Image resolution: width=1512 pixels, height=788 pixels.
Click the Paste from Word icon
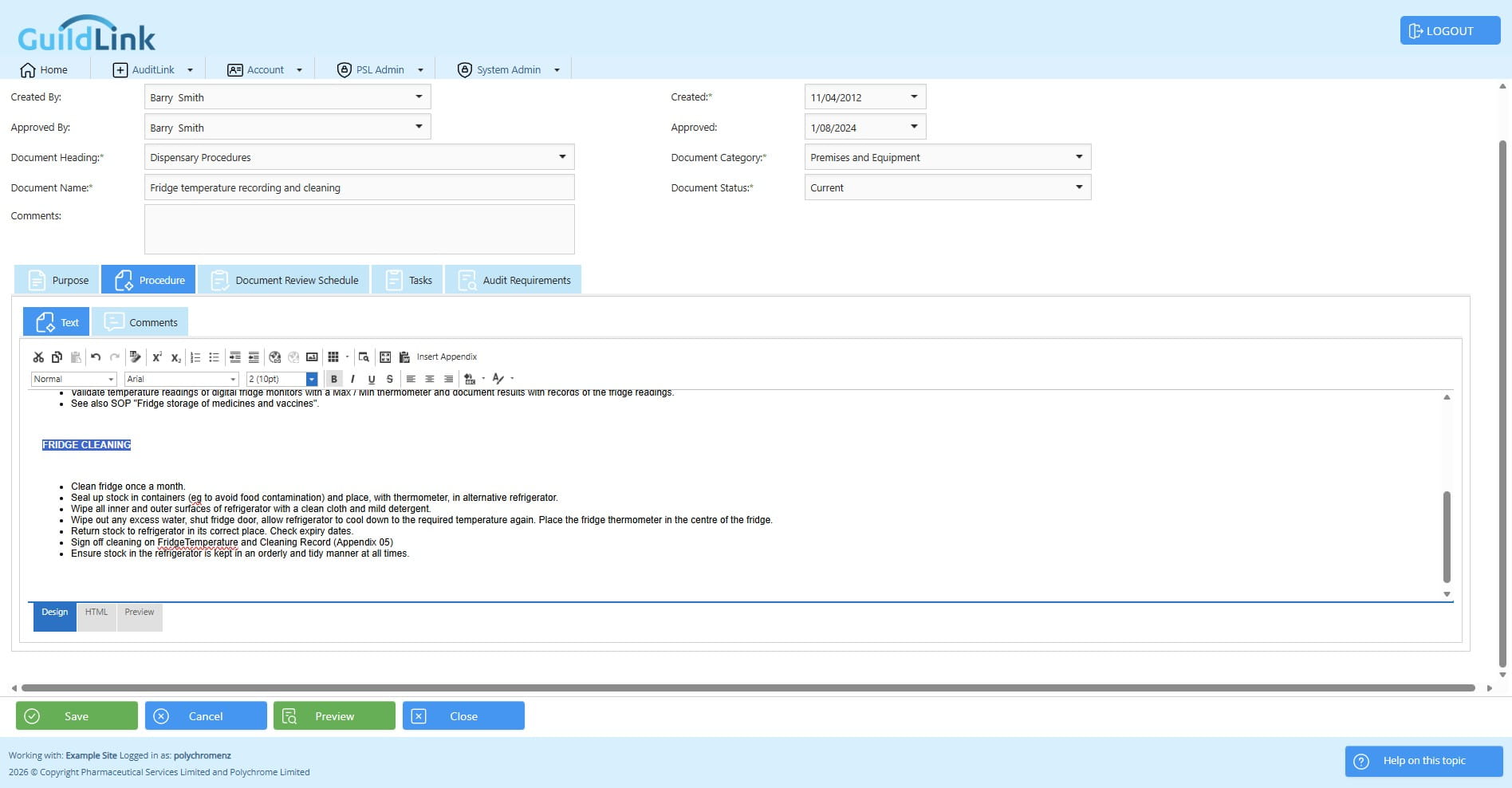pos(404,357)
